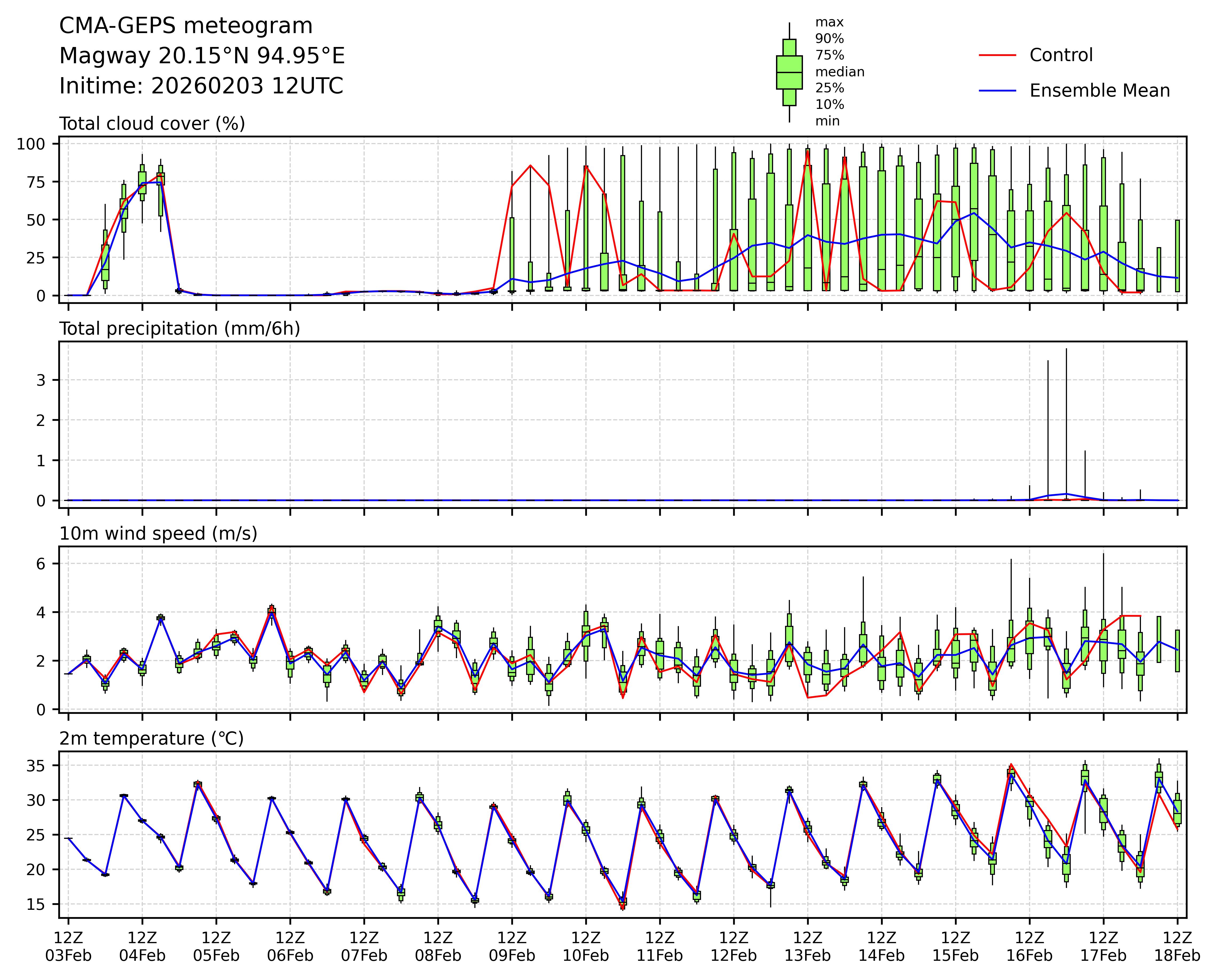This screenshot has width=1217, height=980.
Task: Click the median label in boxplot legend
Action: 839,72
